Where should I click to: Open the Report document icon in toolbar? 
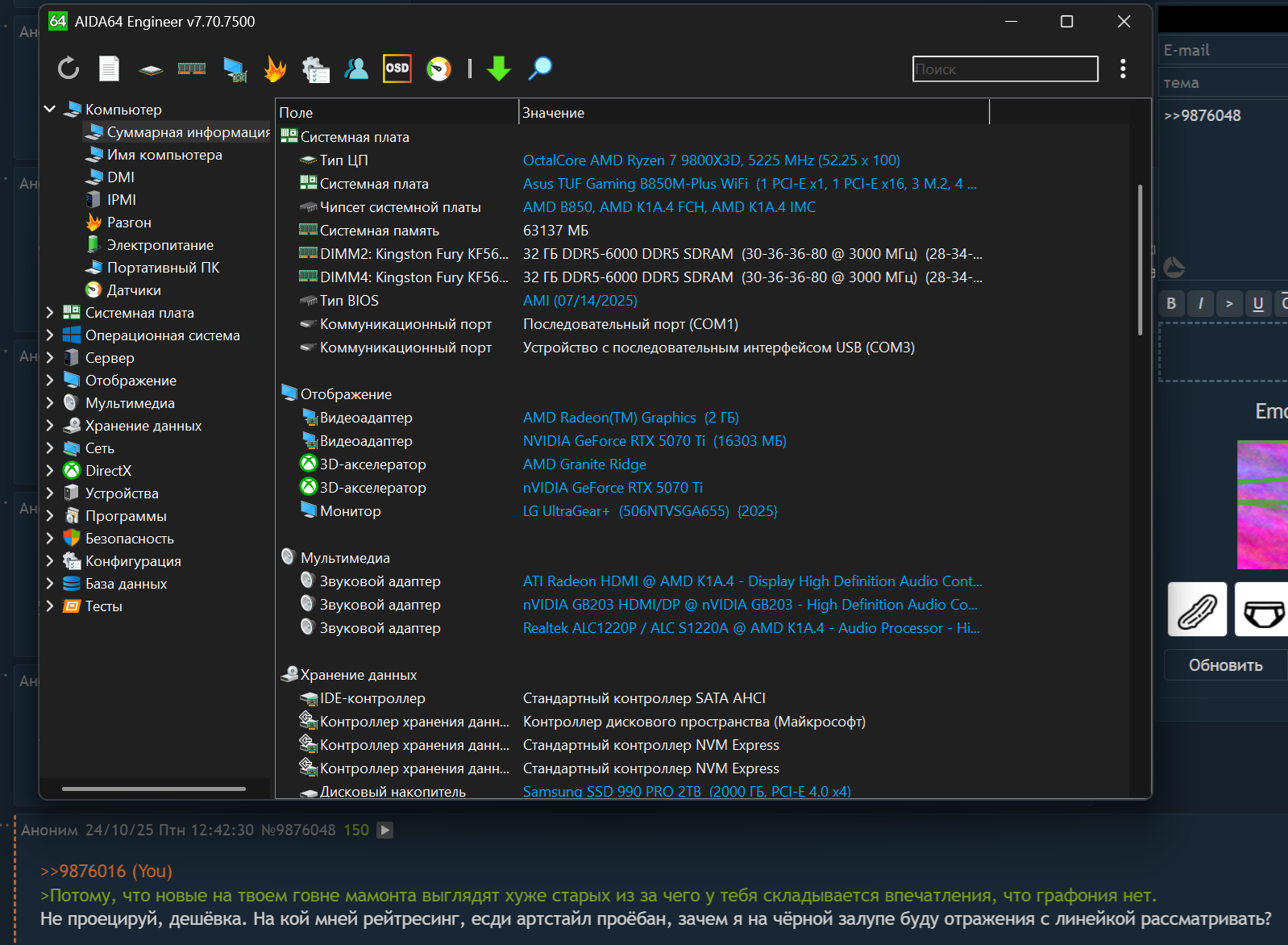tap(109, 69)
